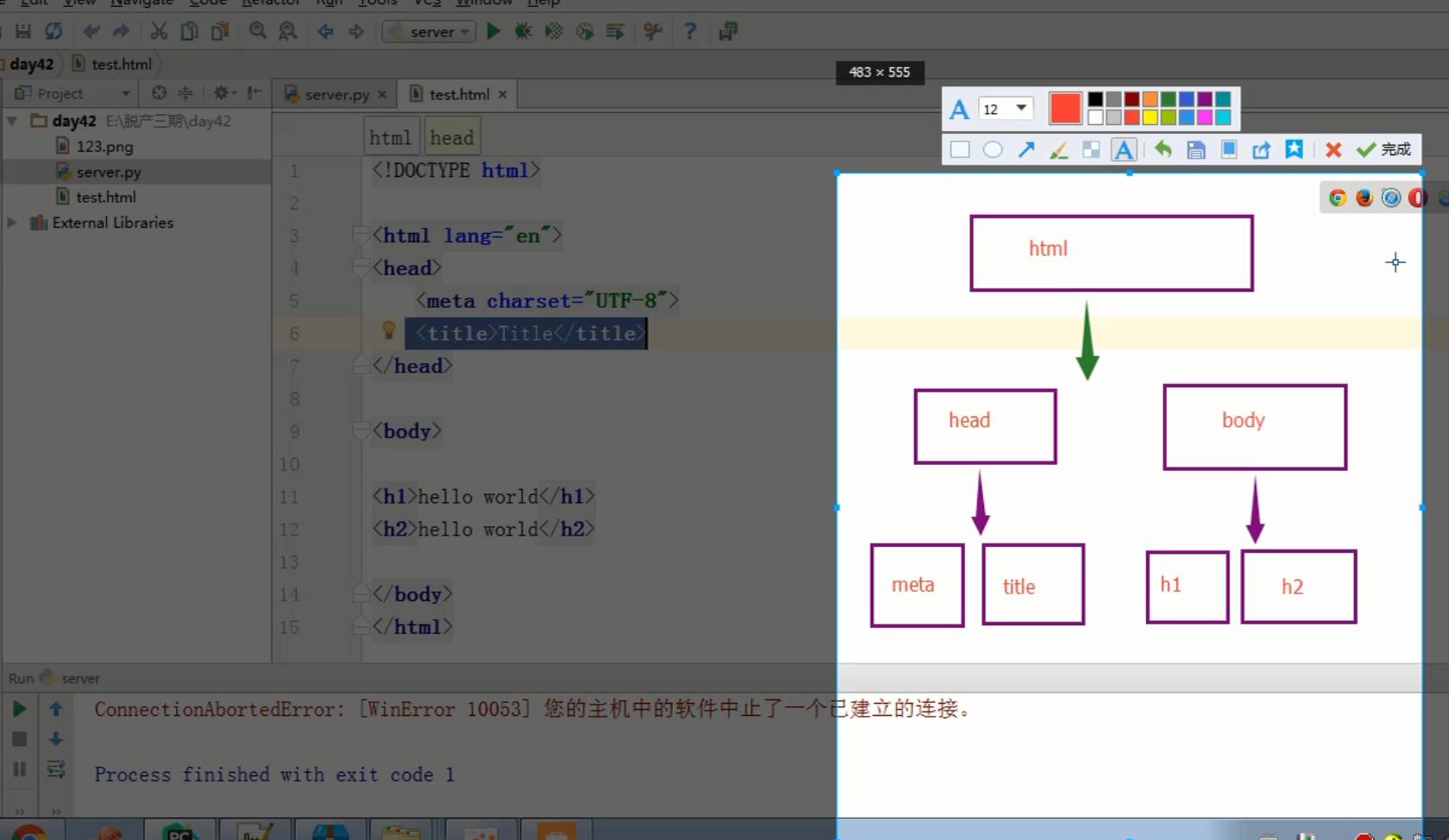Screen dimensions: 1449x840
Task: Collapse the body tag fold on line 9
Action: 361,431
